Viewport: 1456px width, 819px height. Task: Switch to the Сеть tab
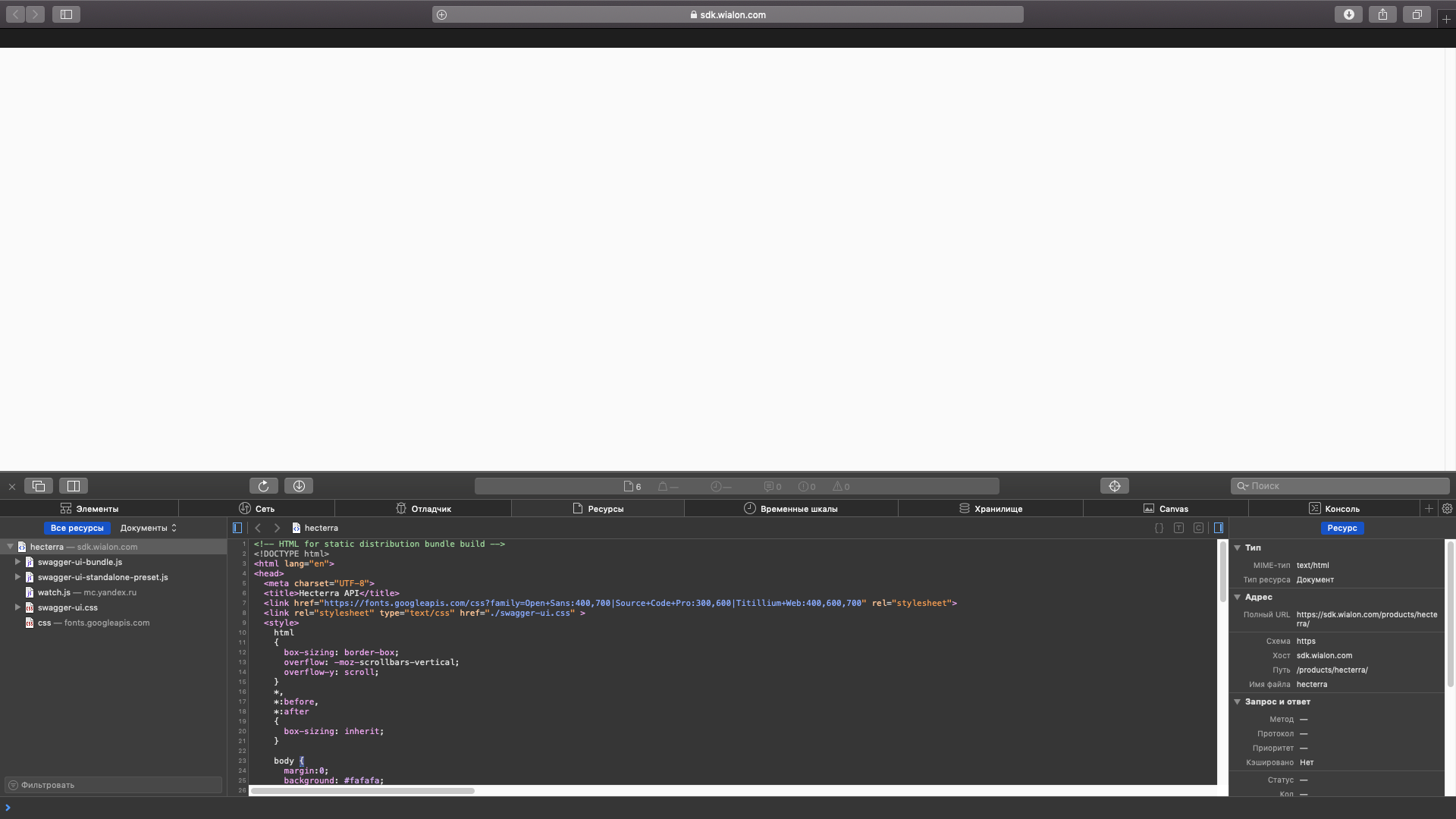pyautogui.click(x=256, y=509)
